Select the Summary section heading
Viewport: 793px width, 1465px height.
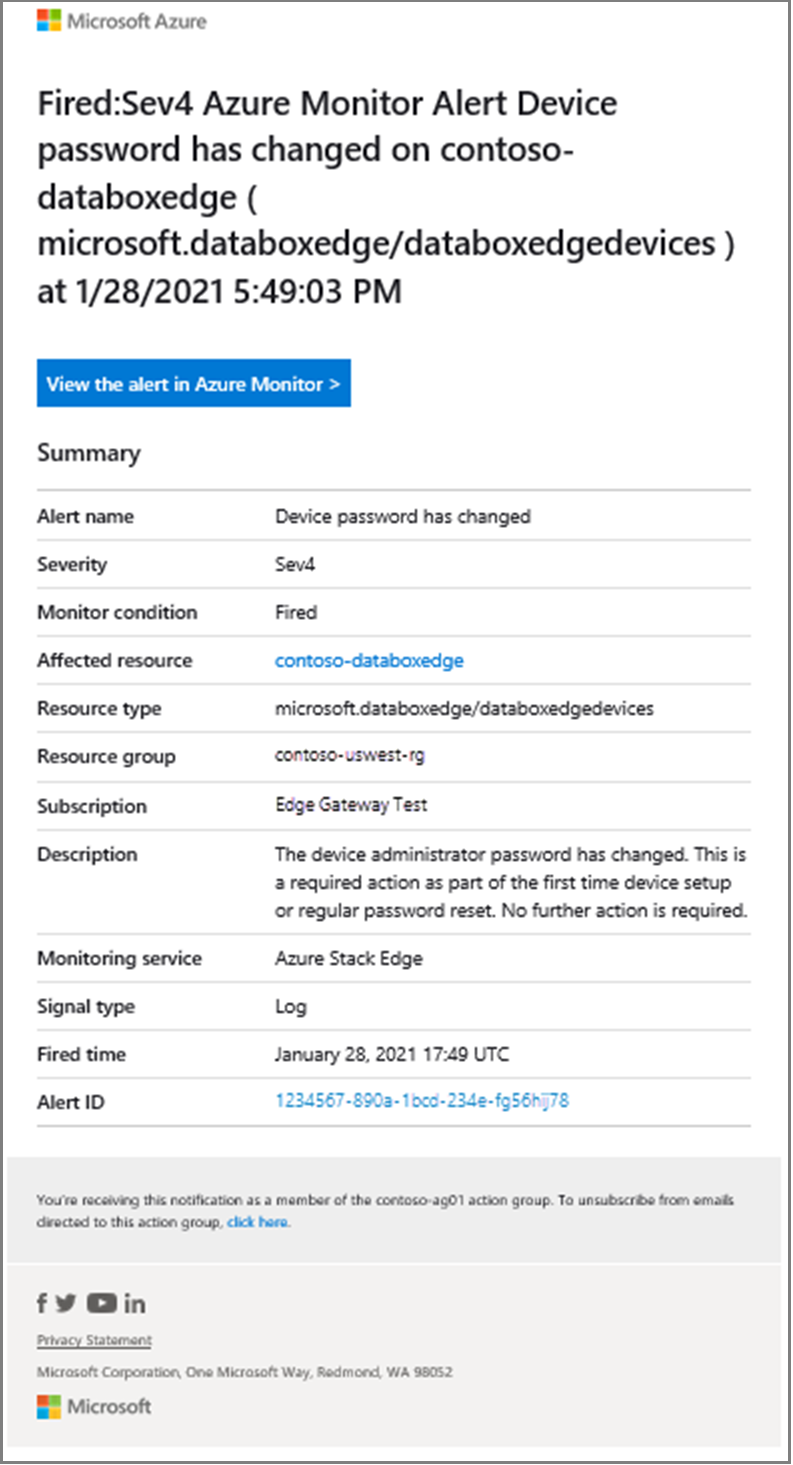click(88, 453)
